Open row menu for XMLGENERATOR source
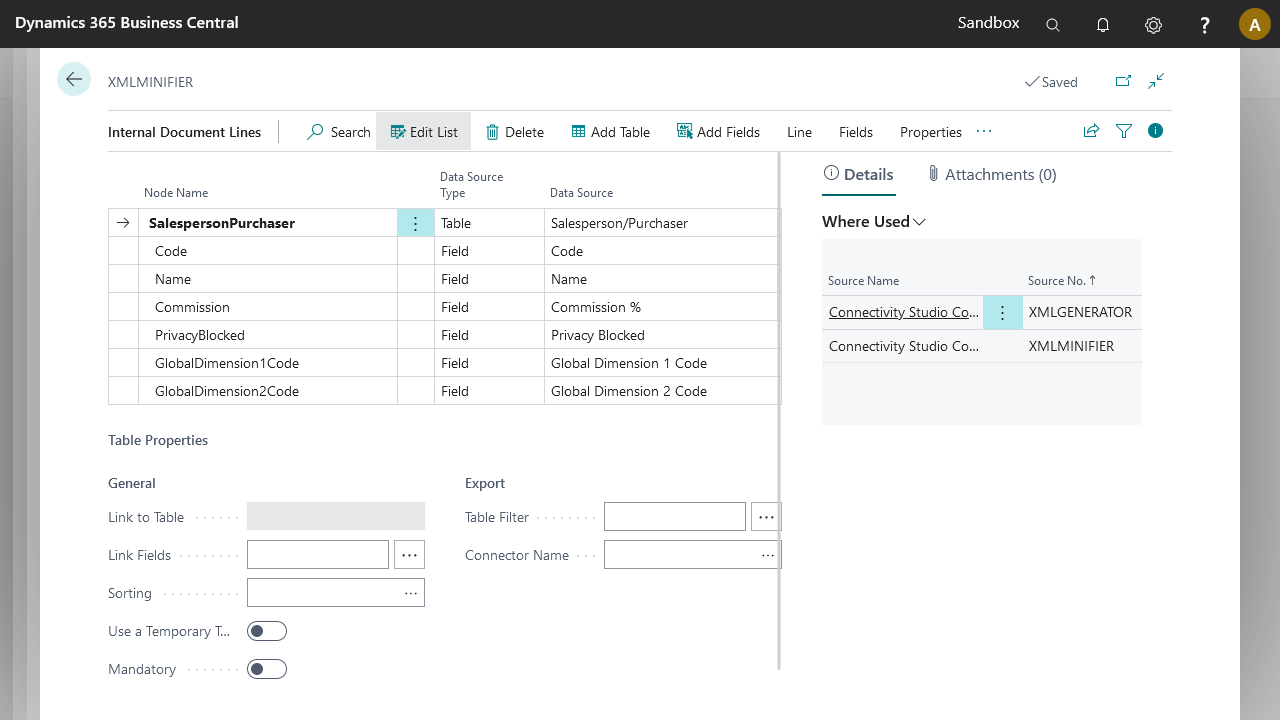 pyautogui.click(x=1003, y=313)
